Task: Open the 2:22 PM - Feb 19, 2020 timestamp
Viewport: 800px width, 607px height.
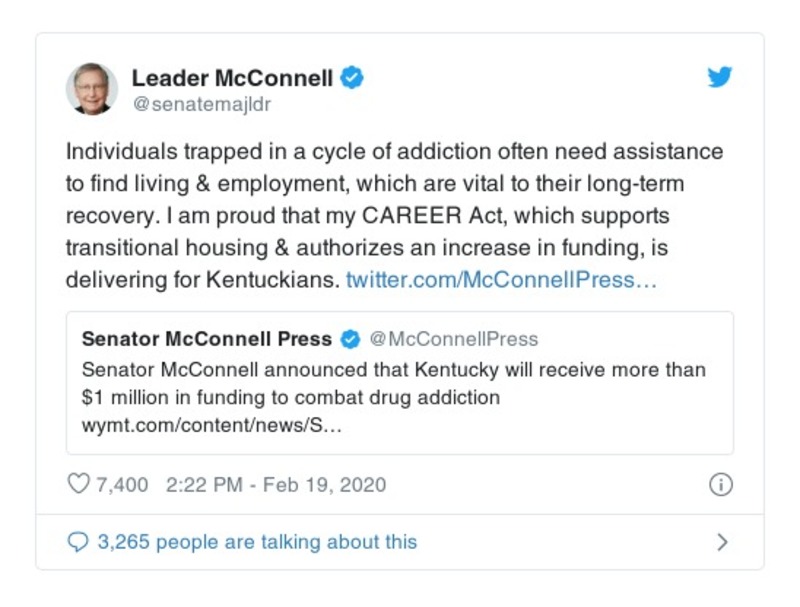Action: [x=276, y=485]
